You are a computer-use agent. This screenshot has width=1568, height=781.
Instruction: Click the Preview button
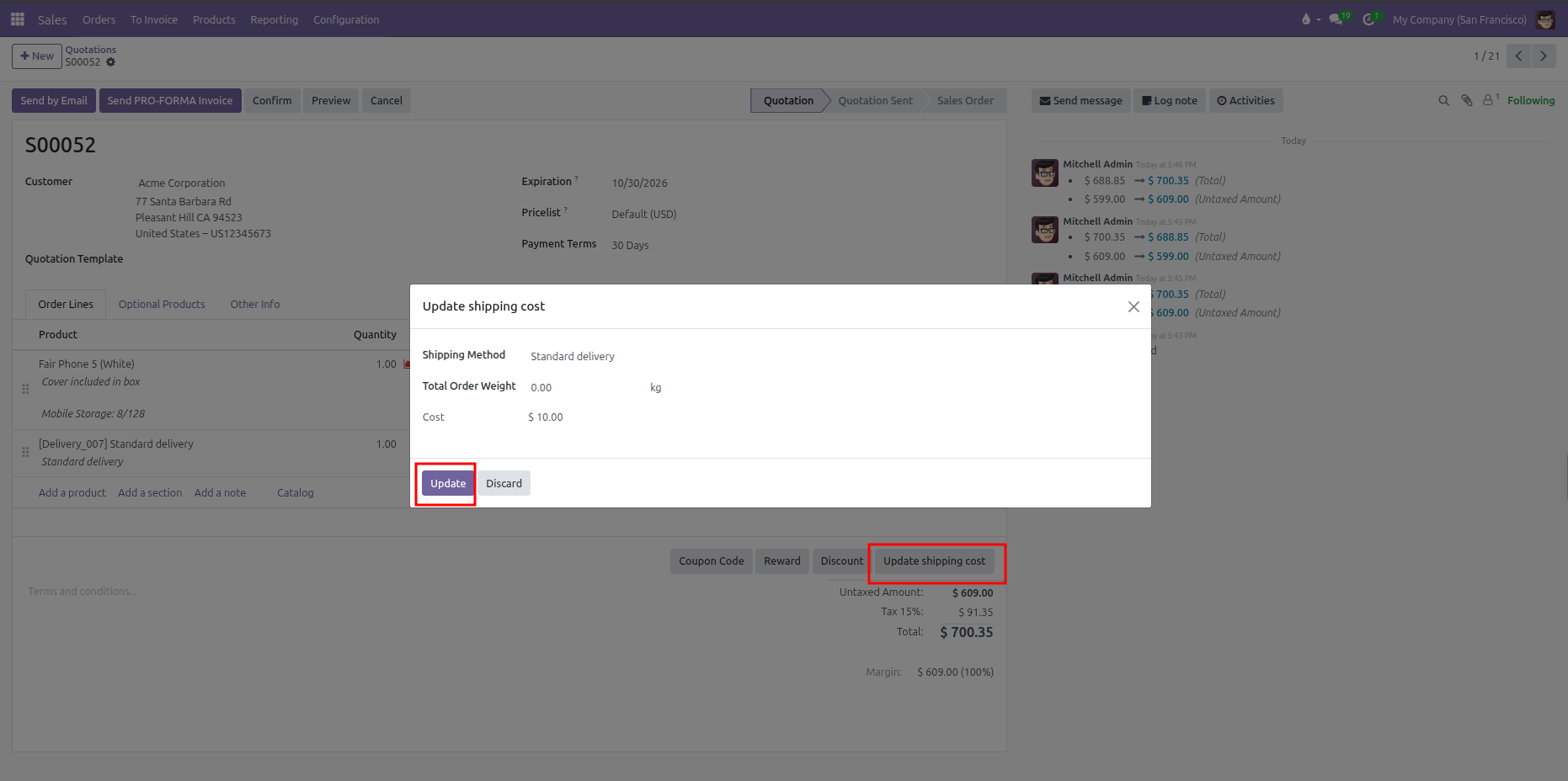(331, 101)
